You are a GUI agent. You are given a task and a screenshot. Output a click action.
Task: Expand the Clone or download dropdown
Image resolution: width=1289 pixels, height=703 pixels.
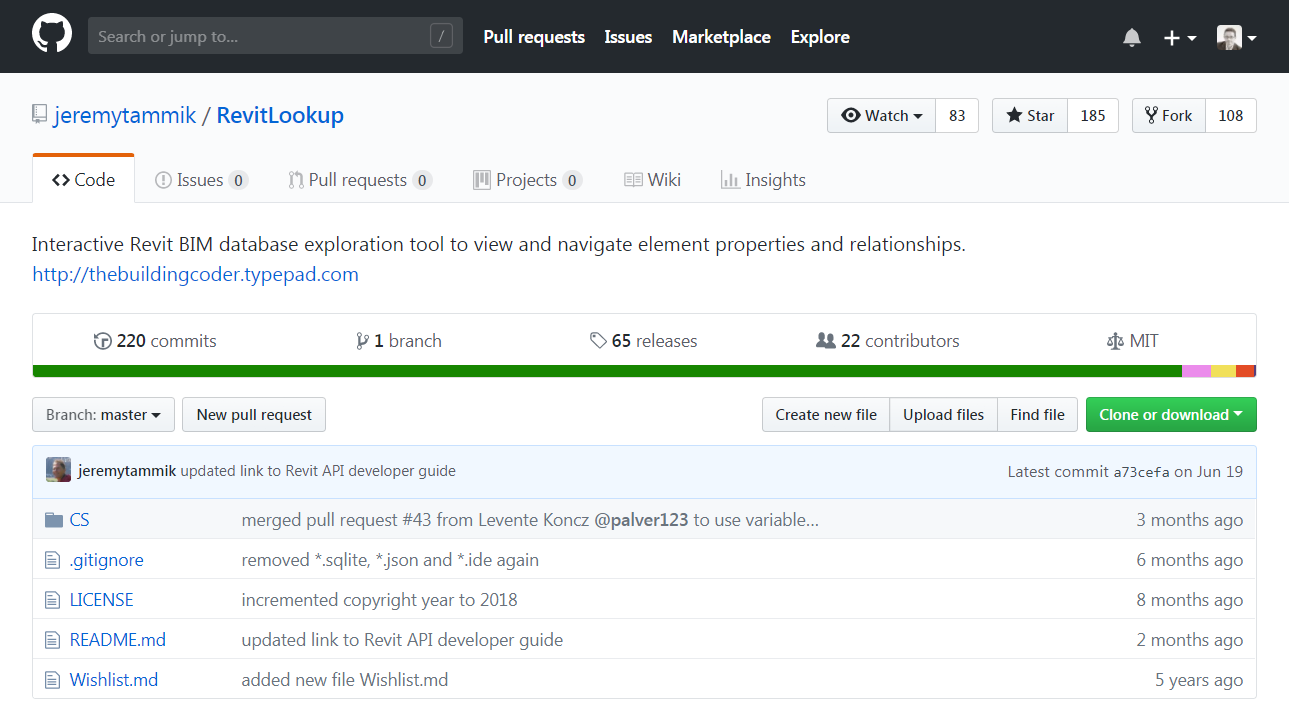1171,415
